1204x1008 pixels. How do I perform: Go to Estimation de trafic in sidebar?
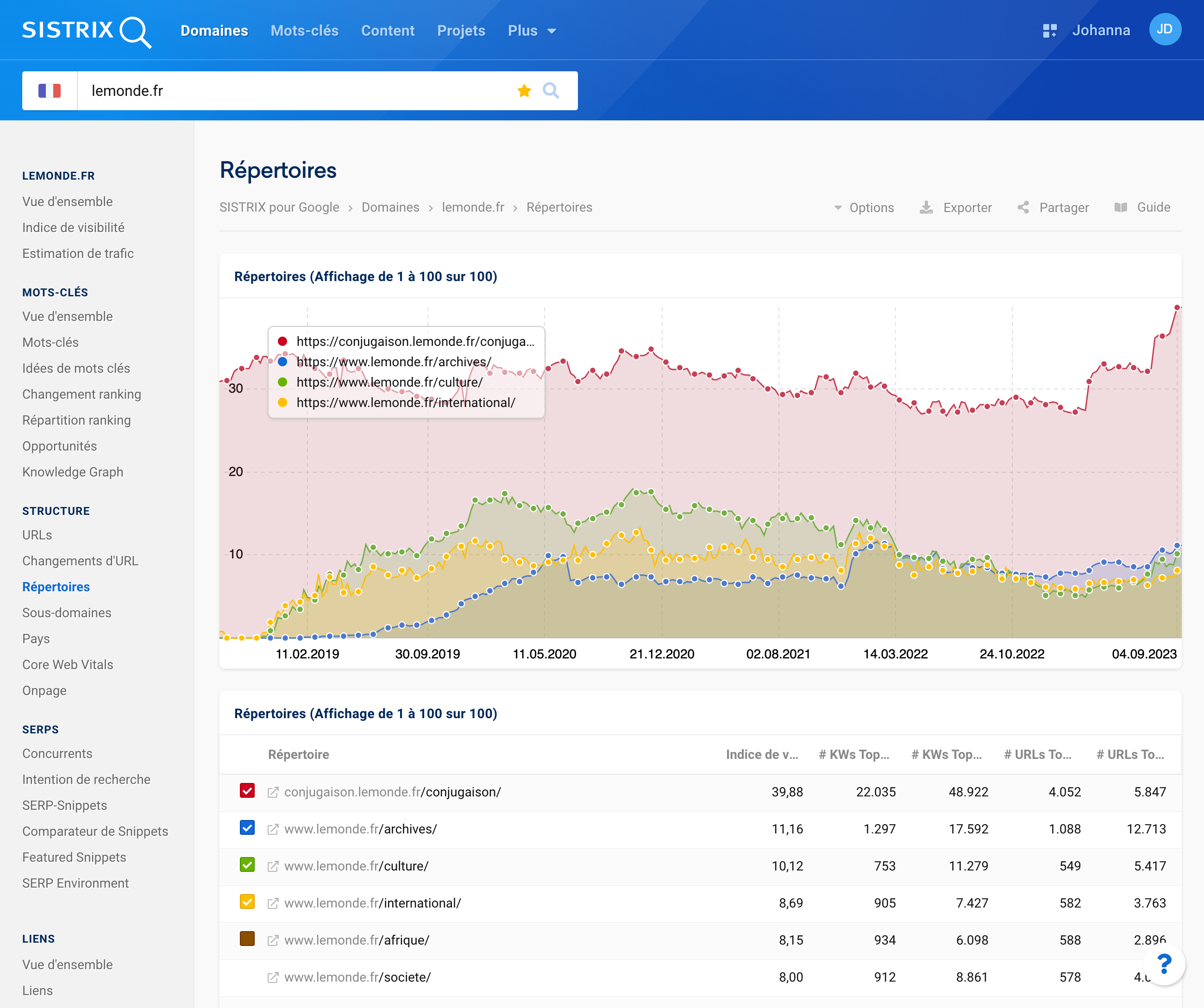(x=78, y=253)
